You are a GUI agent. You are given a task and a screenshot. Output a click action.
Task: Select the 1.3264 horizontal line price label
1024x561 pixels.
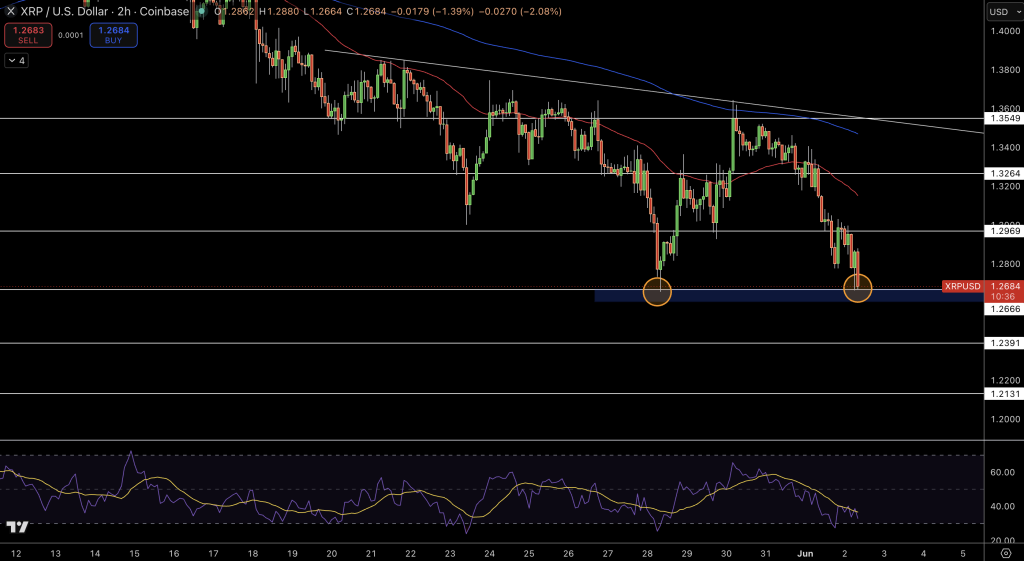click(1003, 173)
